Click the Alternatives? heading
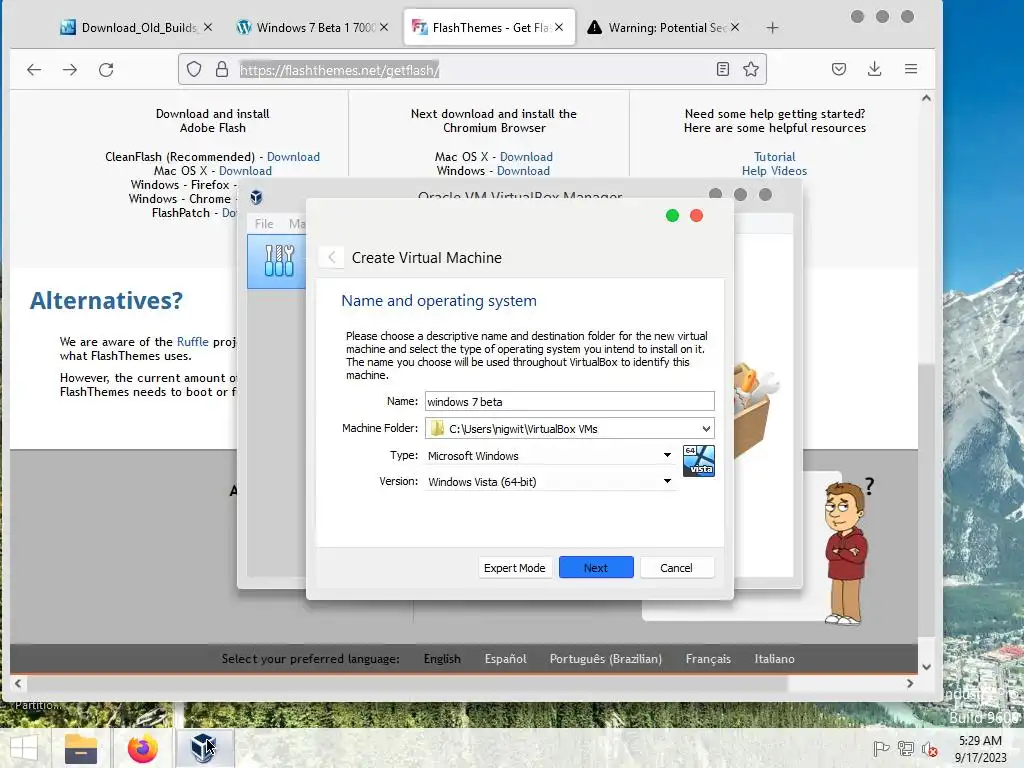 click(x=106, y=300)
